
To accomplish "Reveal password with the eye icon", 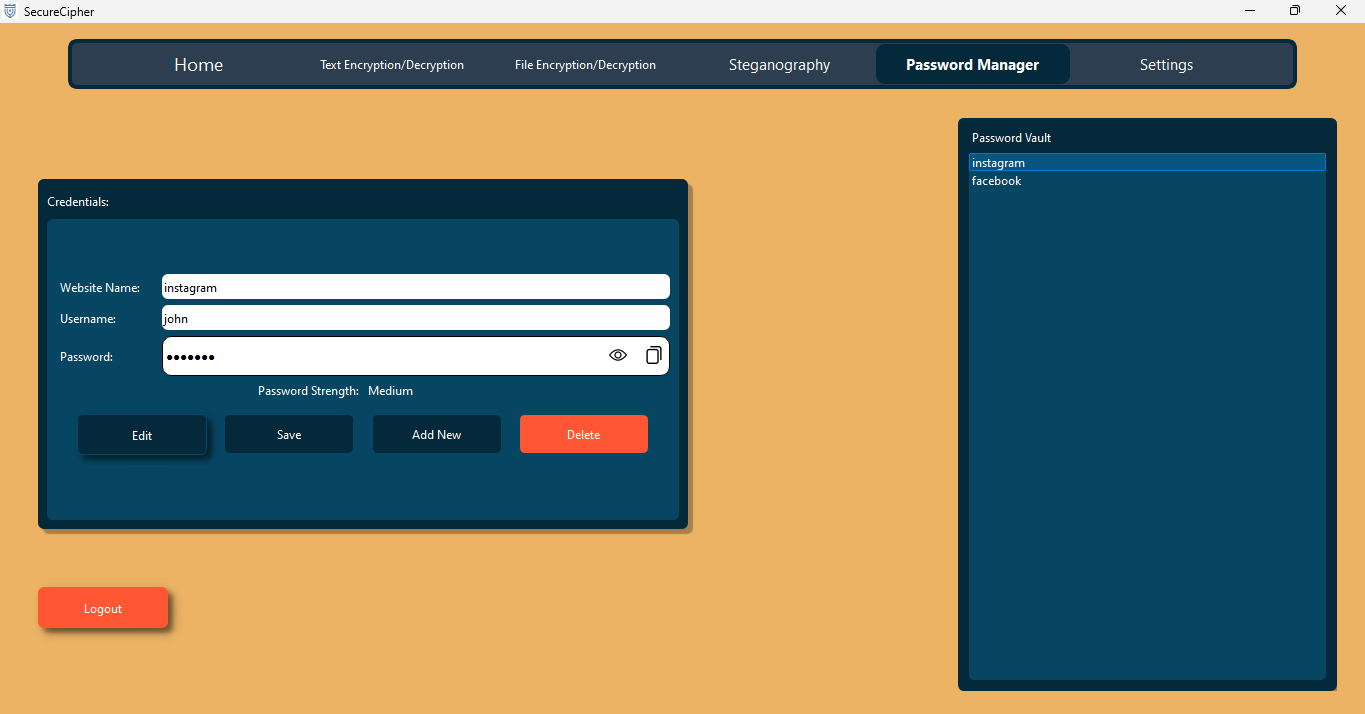I will tap(618, 355).
